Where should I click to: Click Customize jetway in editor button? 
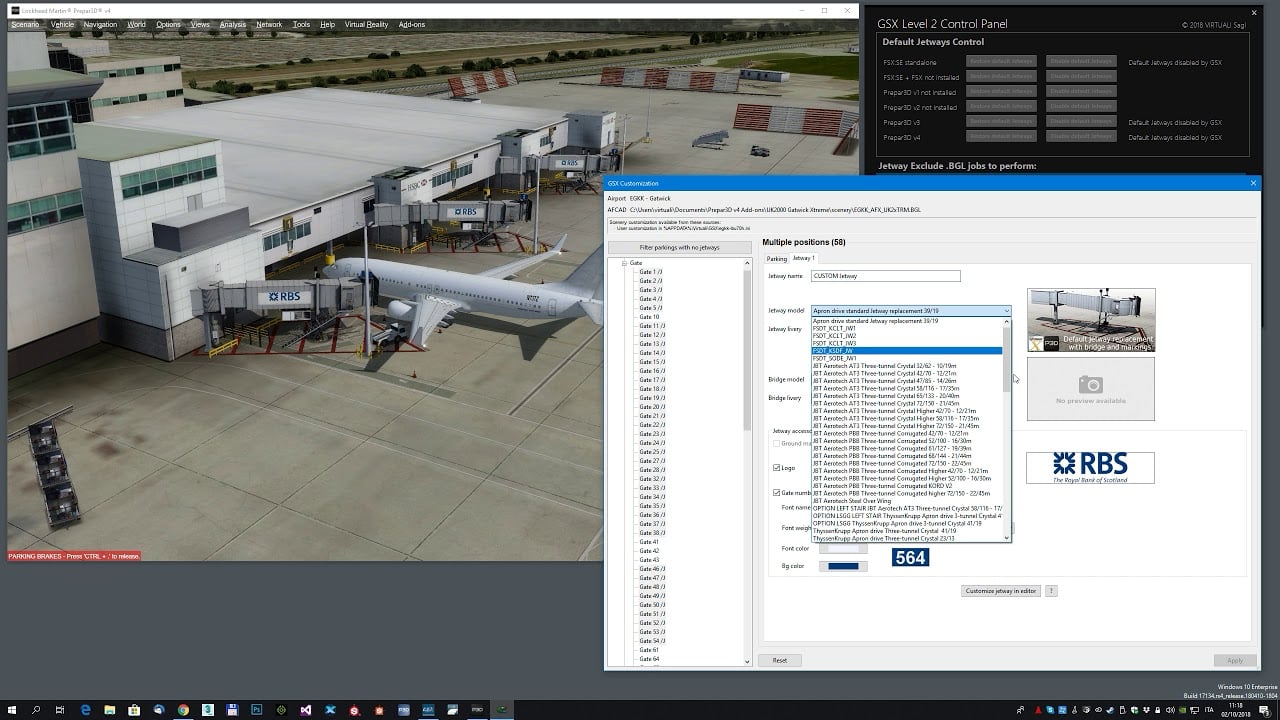[x=1000, y=591]
